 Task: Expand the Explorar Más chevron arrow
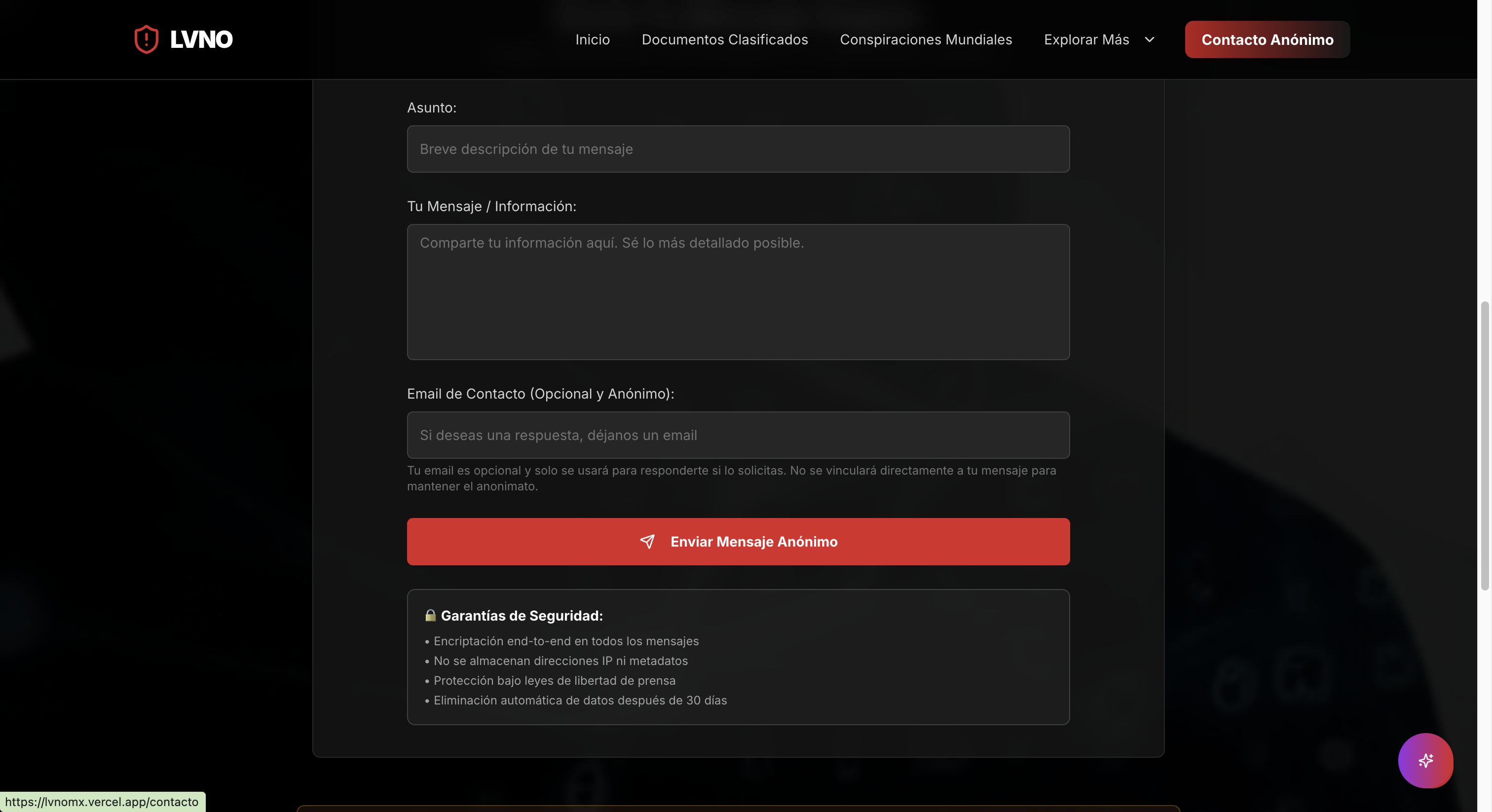[1149, 39]
